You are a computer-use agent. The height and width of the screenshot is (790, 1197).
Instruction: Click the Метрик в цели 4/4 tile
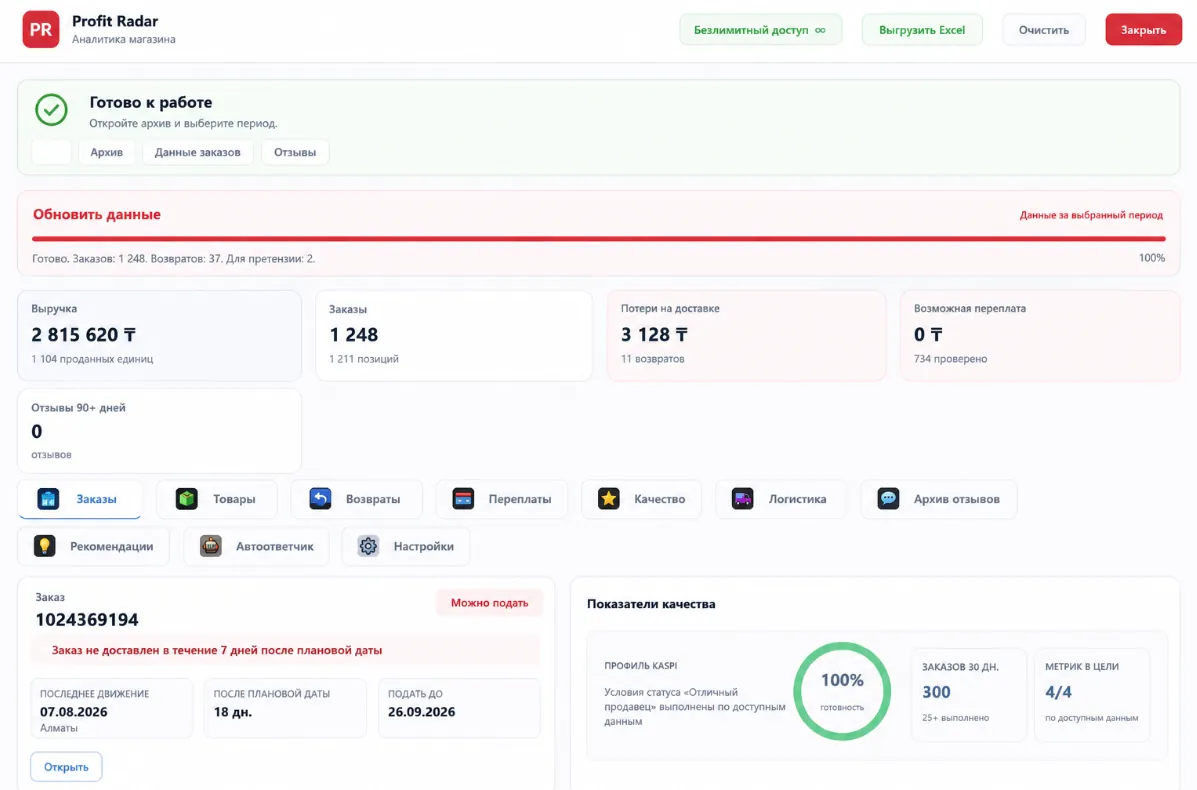[1092, 694]
